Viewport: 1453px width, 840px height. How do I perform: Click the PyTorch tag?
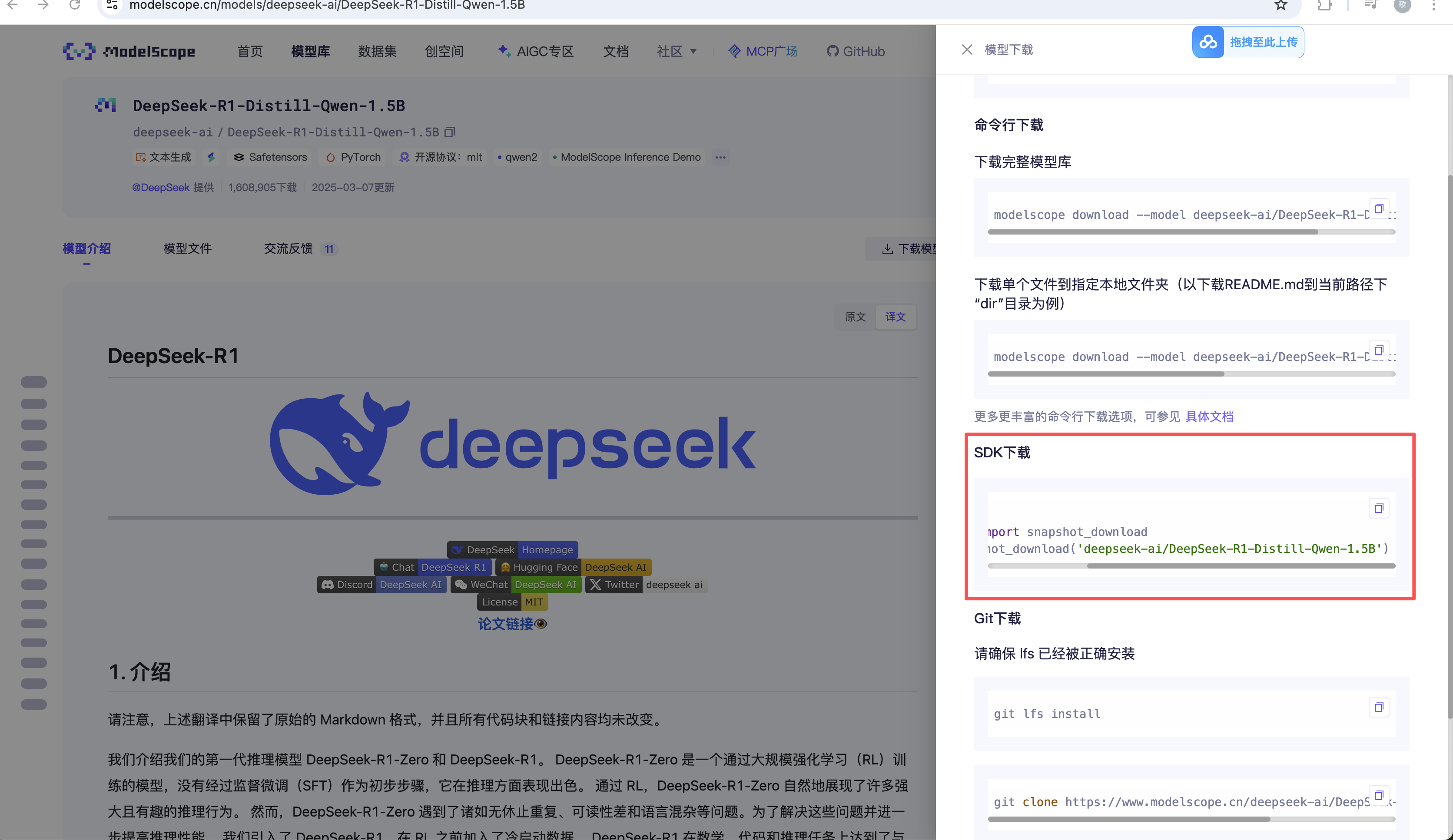click(x=353, y=157)
